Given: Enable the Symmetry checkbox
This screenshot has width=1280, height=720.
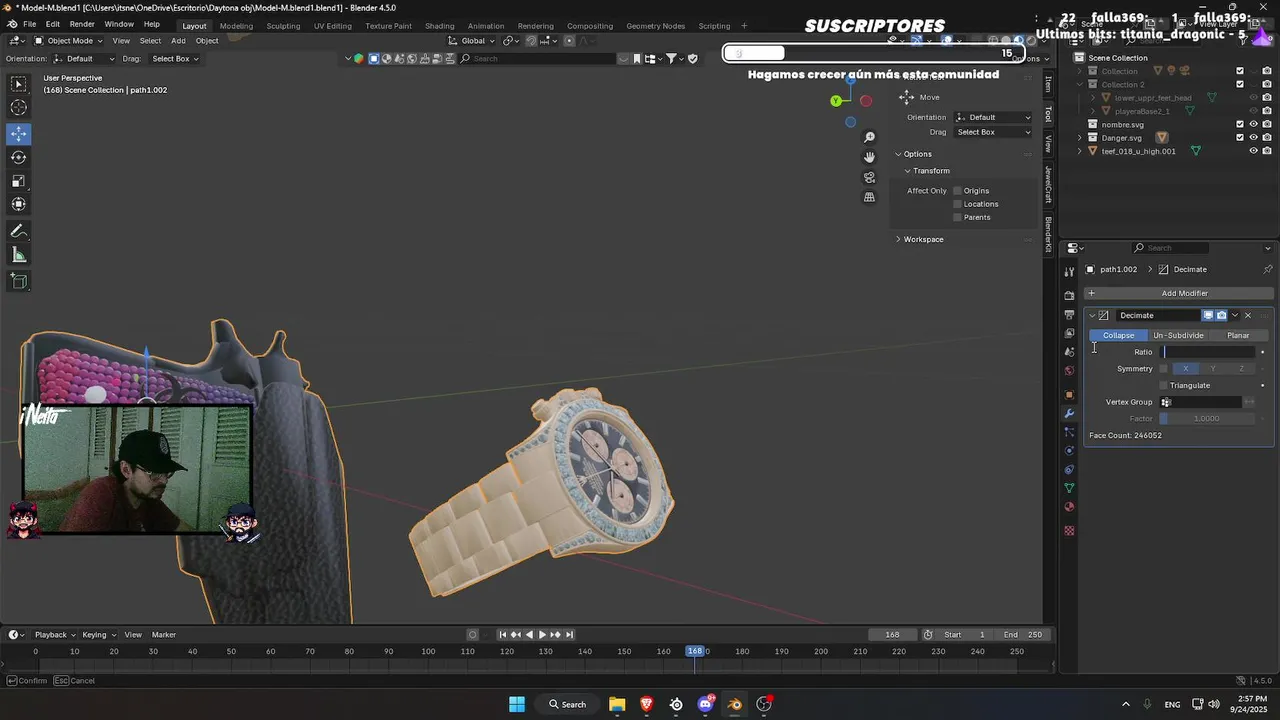Looking at the screenshot, I should point(1163,369).
